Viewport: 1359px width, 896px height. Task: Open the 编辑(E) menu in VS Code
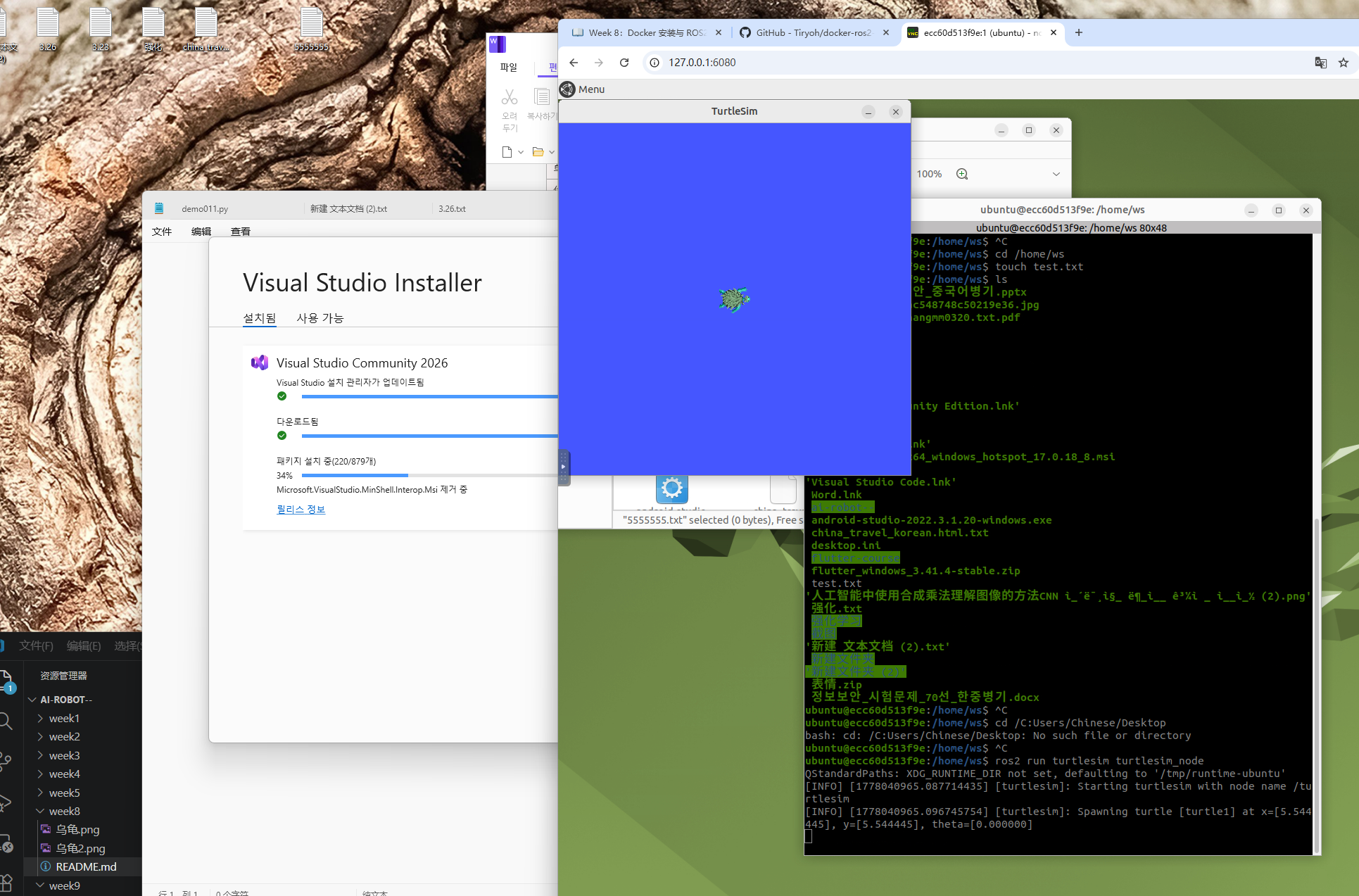click(84, 646)
